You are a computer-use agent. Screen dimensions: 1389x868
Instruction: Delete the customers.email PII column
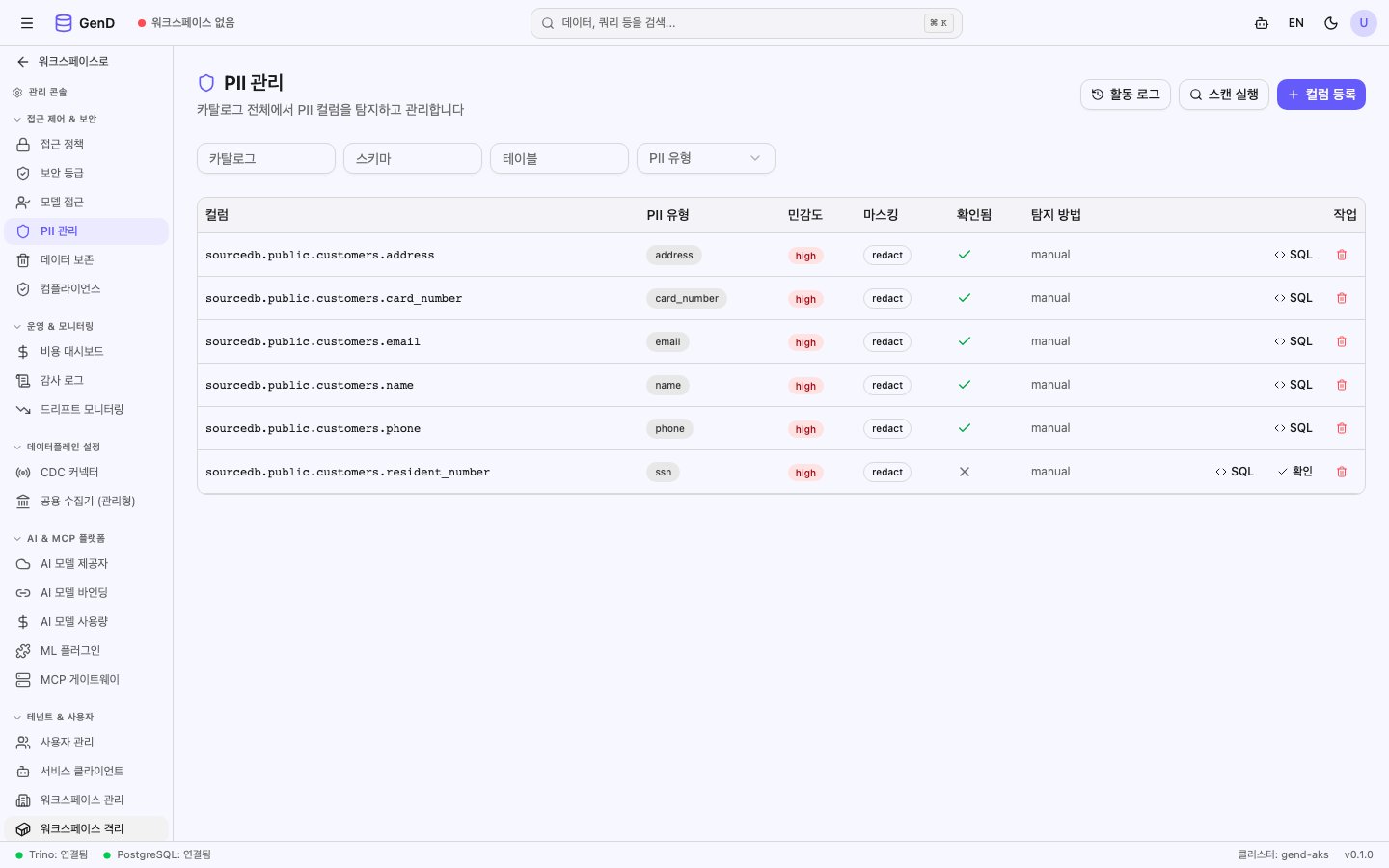click(1342, 341)
